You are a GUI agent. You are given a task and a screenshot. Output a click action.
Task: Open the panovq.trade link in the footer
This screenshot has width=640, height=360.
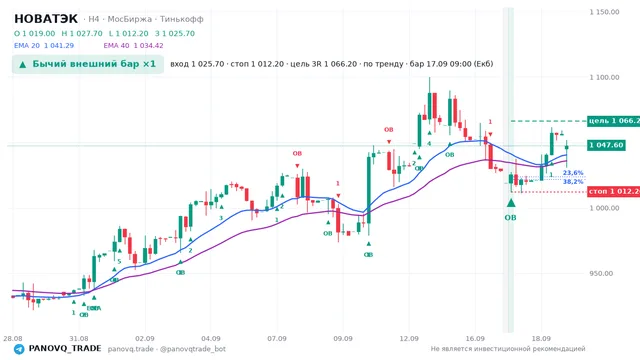[x=131, y=349]
